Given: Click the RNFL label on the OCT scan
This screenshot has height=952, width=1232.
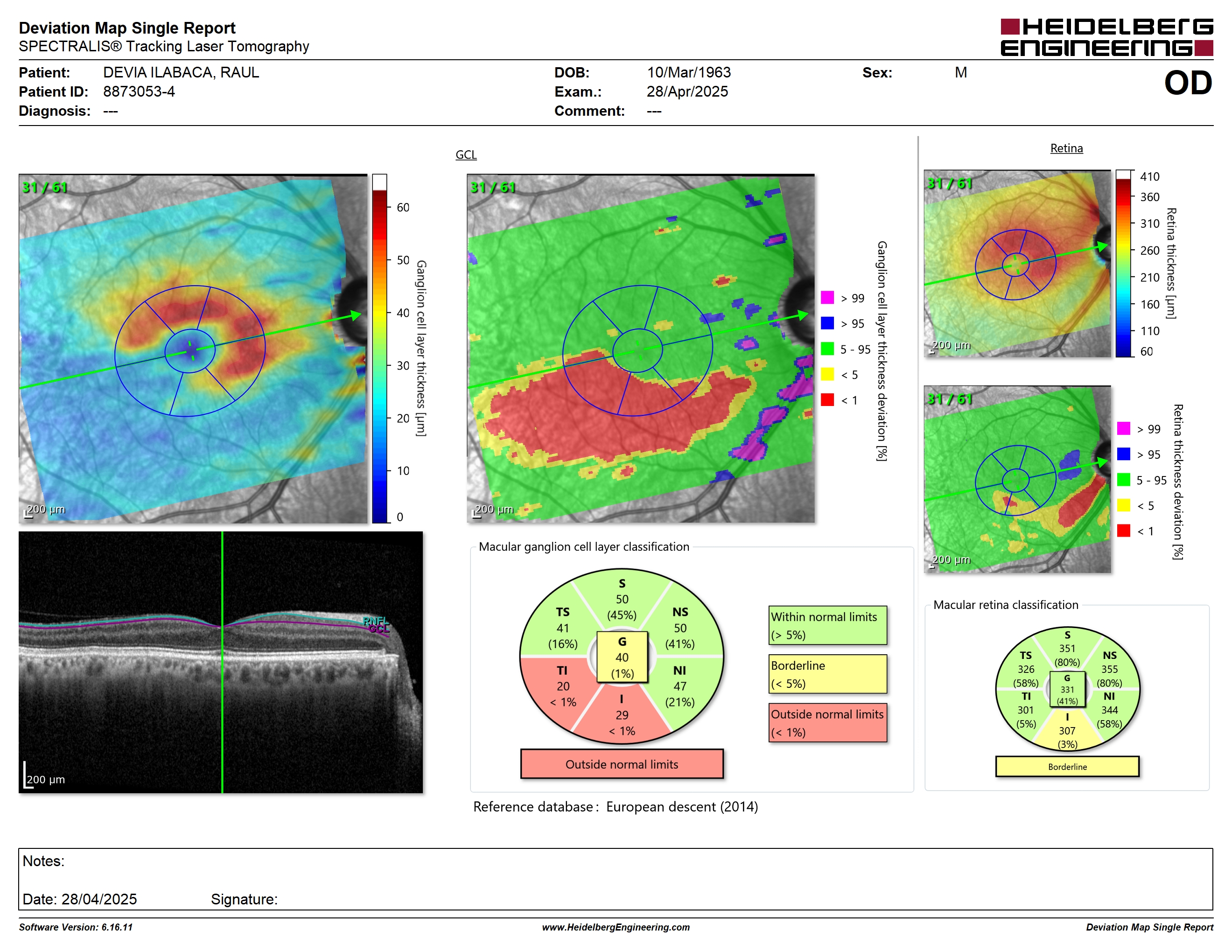Looking at the screenshot, I should pos(376,620).
